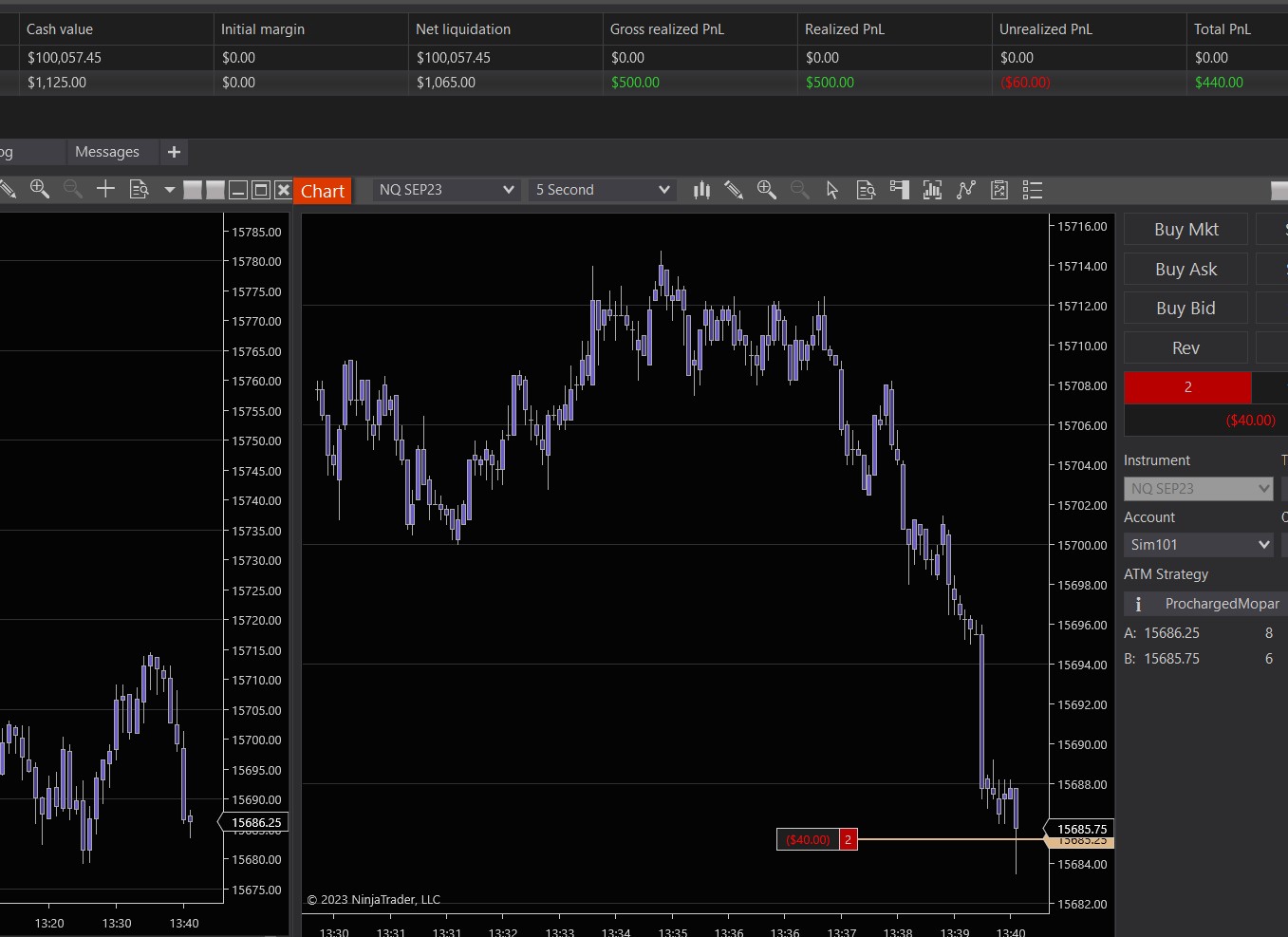Open the Indicators icon in chart toolbar
Image resolution: width=1288 pixels, height=937 pixels.
pos(932,190)
